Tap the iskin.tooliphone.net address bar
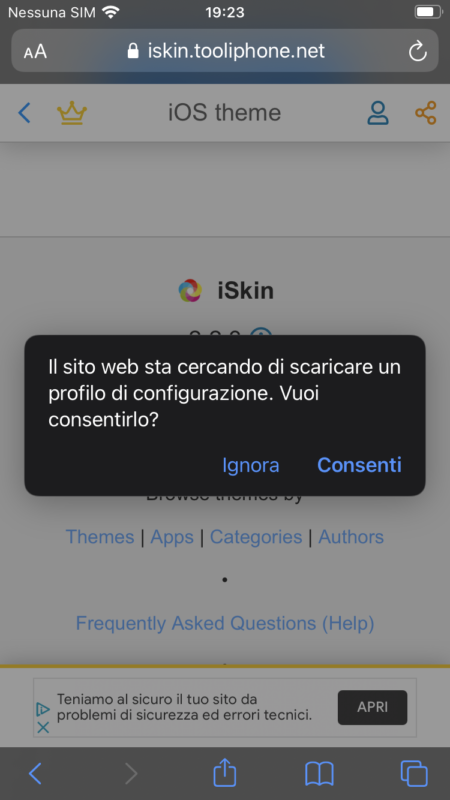This screenshot has height=800, width=450. [x=225, y=51]
